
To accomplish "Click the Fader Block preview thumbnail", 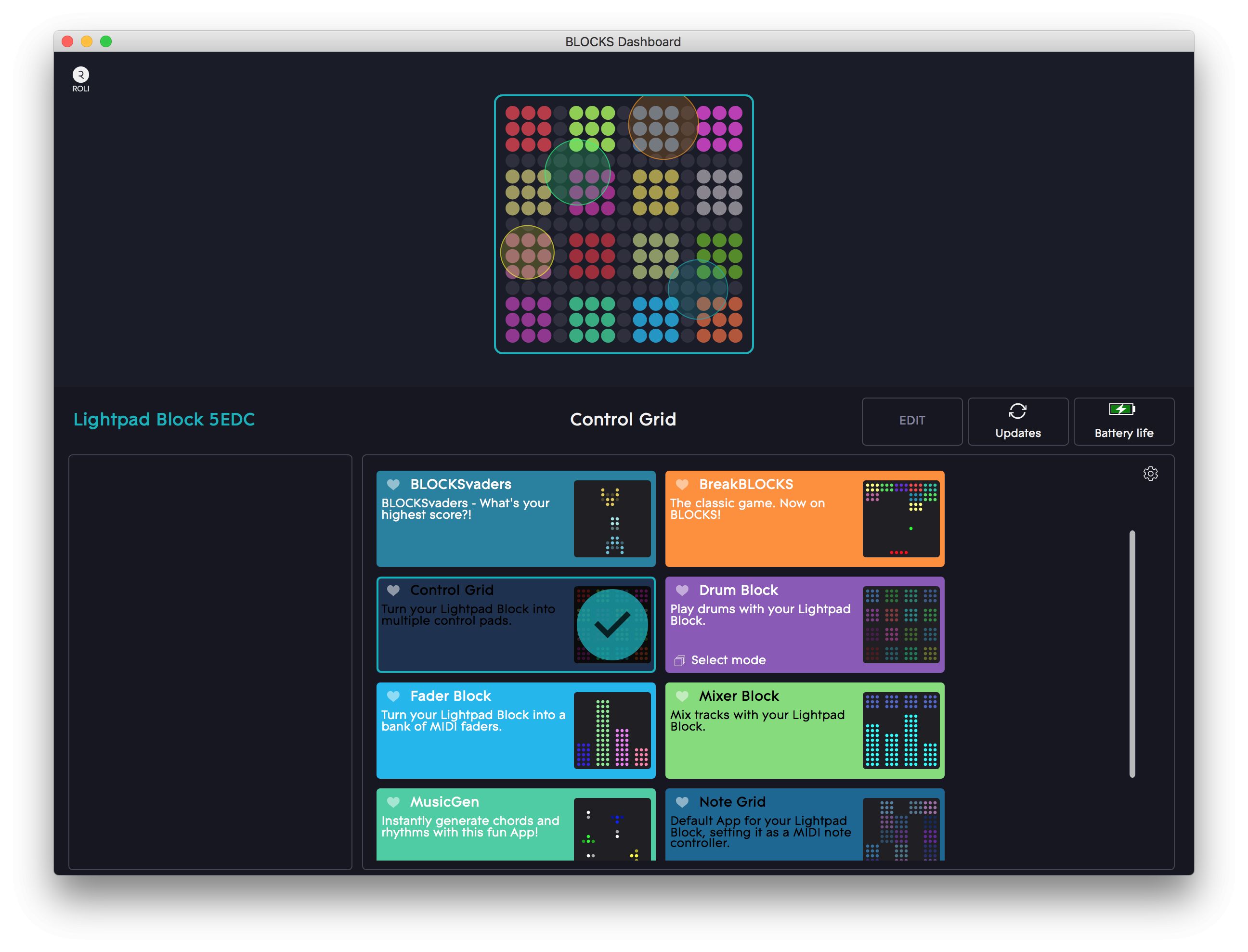I will coord(611,730).
